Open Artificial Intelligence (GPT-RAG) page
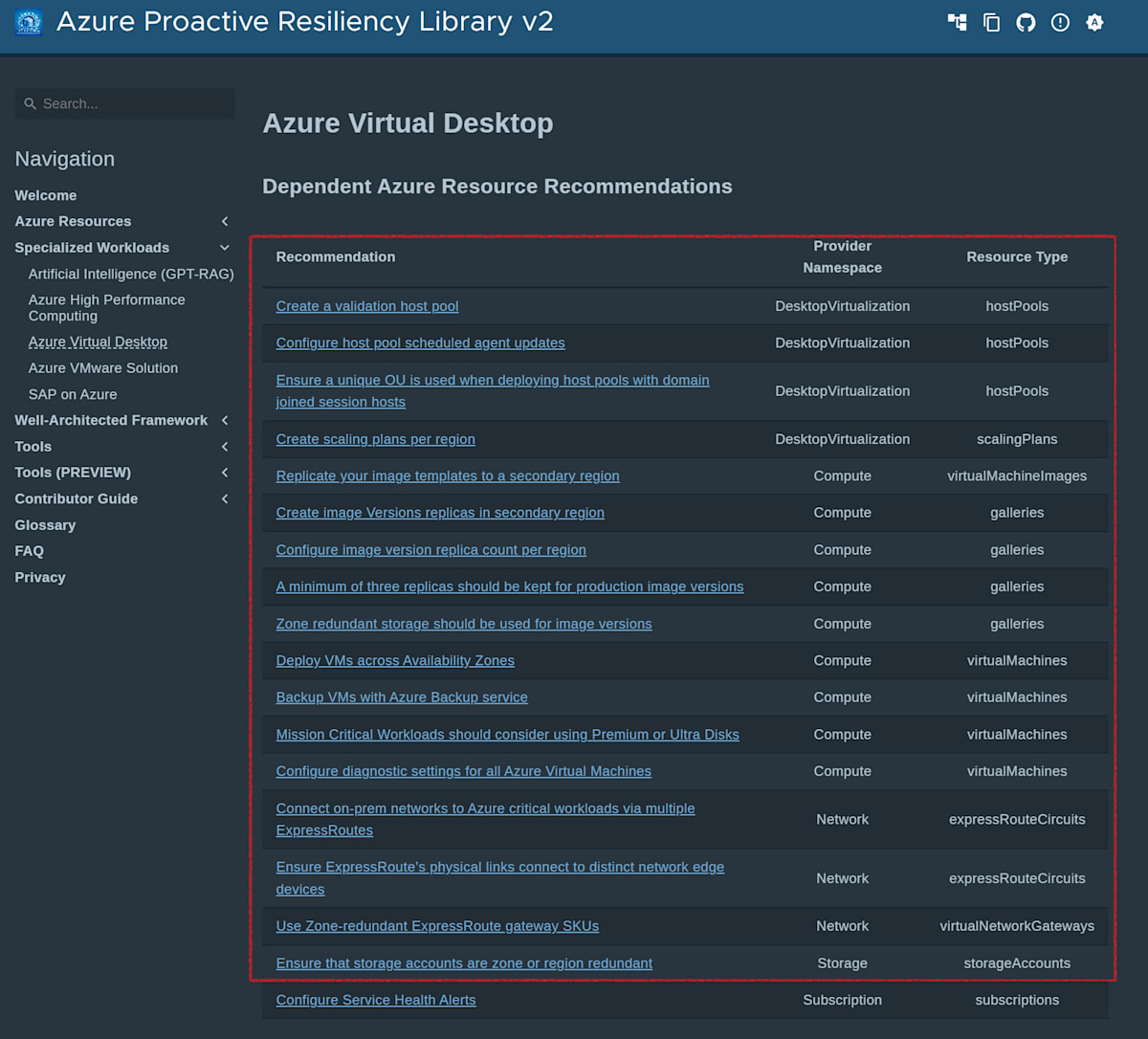 [x=131, y=274]
